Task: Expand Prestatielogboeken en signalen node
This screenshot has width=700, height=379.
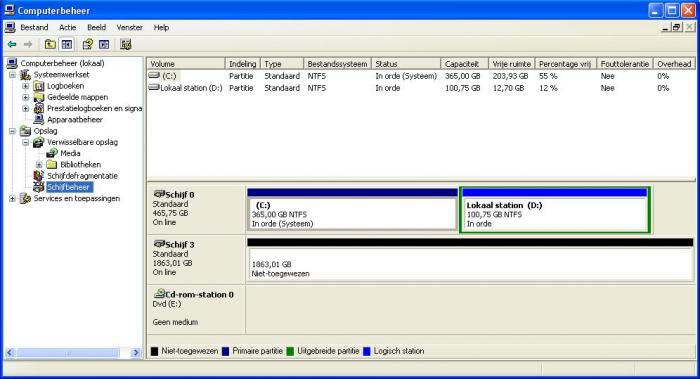Action: pos(26,108)
